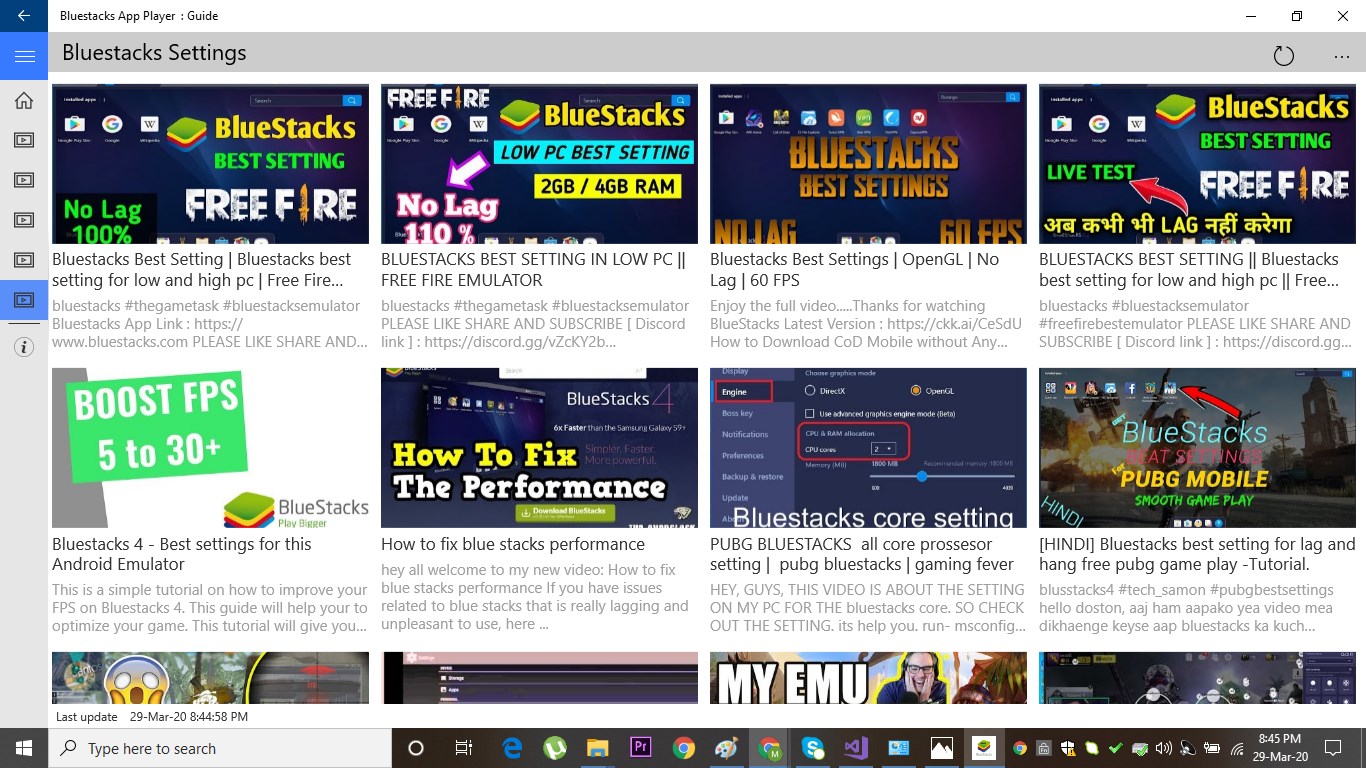Click the info icon at sidebar bottom

pos(23,347)
